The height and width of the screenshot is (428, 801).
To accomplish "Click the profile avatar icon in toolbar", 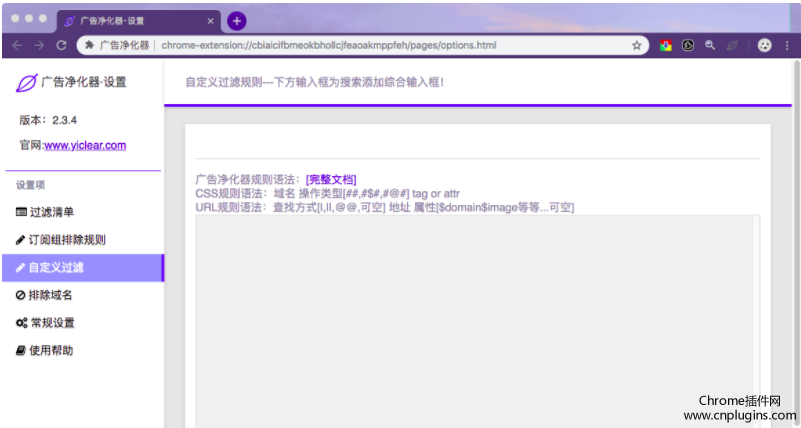I will 763,45.
